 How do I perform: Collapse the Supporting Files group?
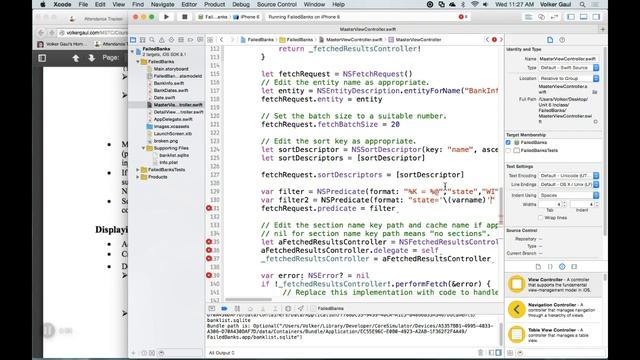tap(144, 148)
